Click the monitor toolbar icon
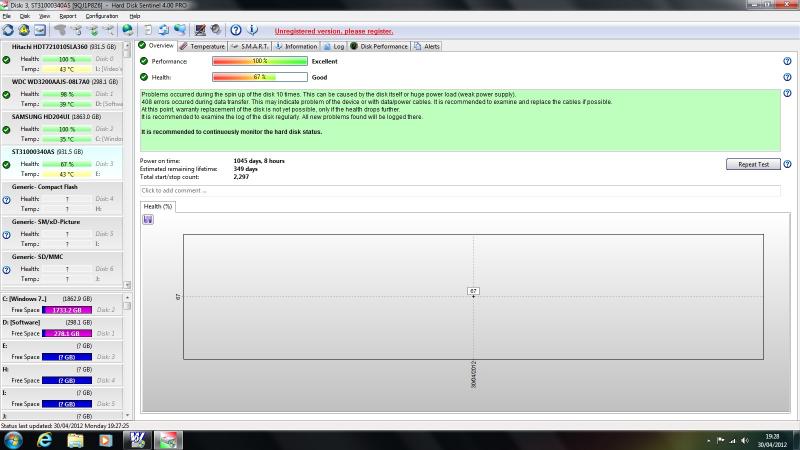The width and height of the screenshot is (800, 450). pyautogui.click(x=200, y=31)
